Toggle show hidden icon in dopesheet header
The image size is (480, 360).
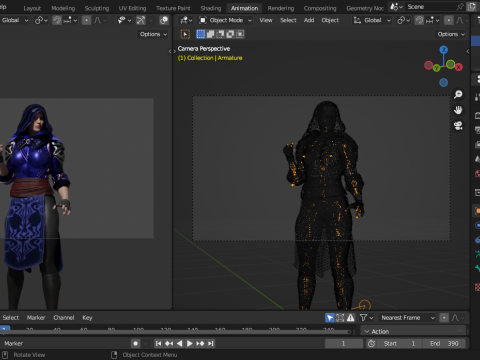click(340, 318)
